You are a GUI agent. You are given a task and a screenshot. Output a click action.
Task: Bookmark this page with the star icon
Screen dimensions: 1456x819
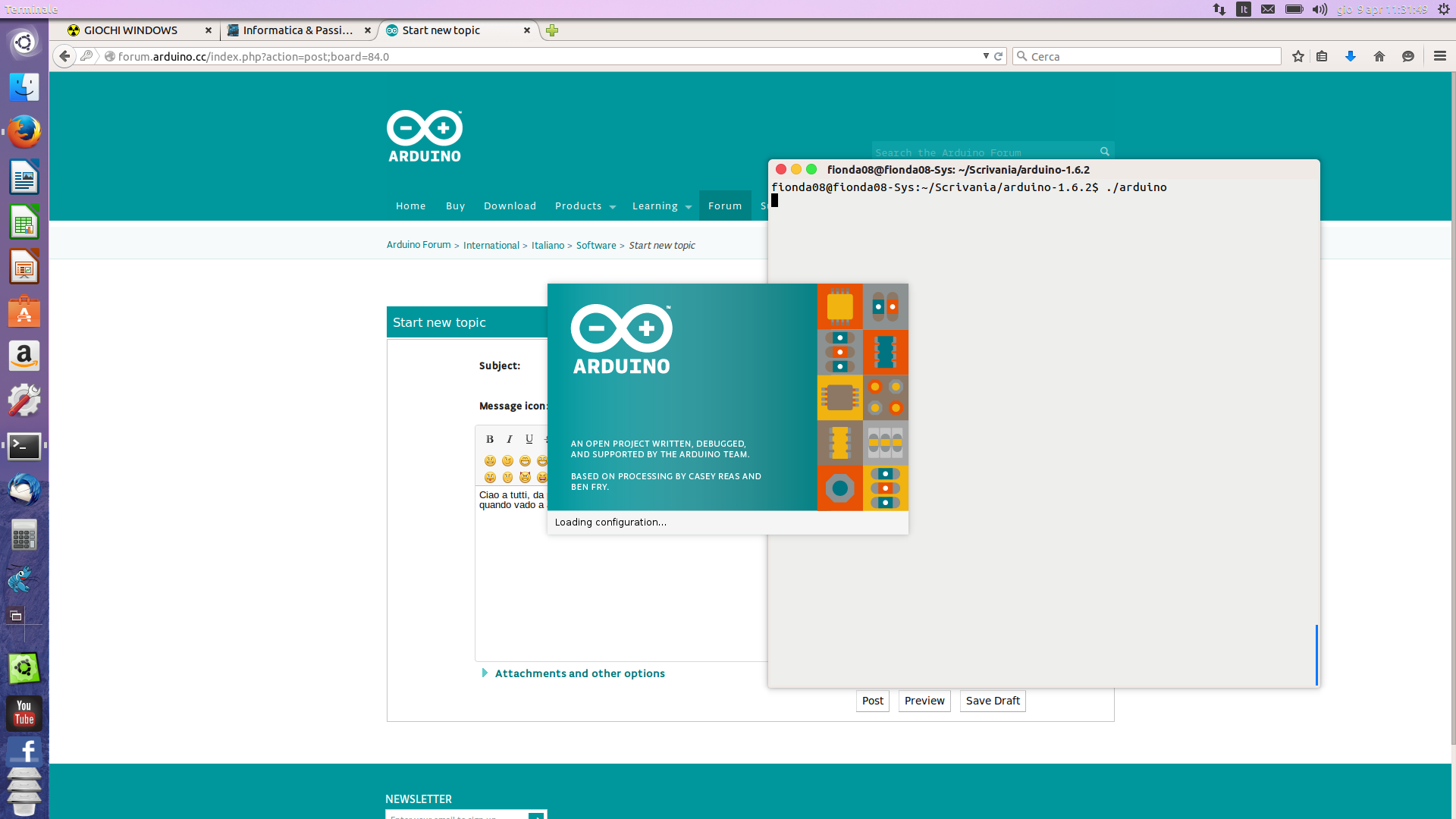click(x=1297, y=56)
